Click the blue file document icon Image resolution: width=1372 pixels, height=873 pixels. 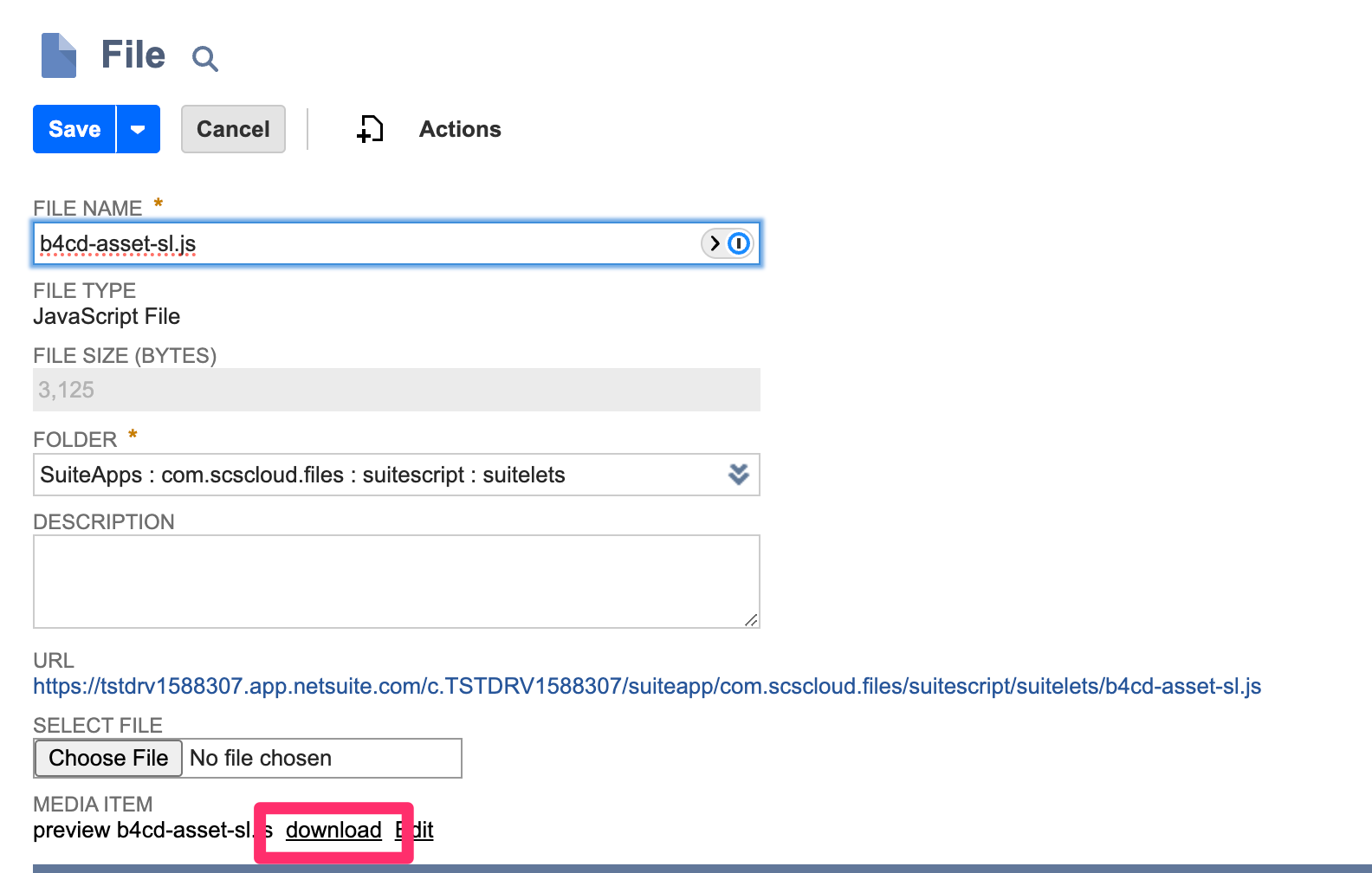click(x=59, y=55)
